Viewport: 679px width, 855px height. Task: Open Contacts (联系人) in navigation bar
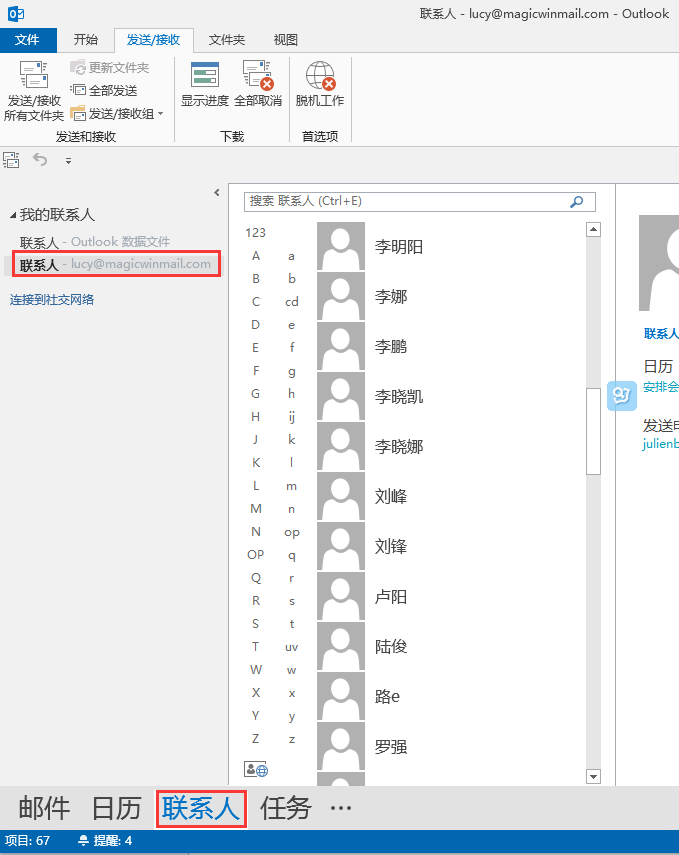201,808
